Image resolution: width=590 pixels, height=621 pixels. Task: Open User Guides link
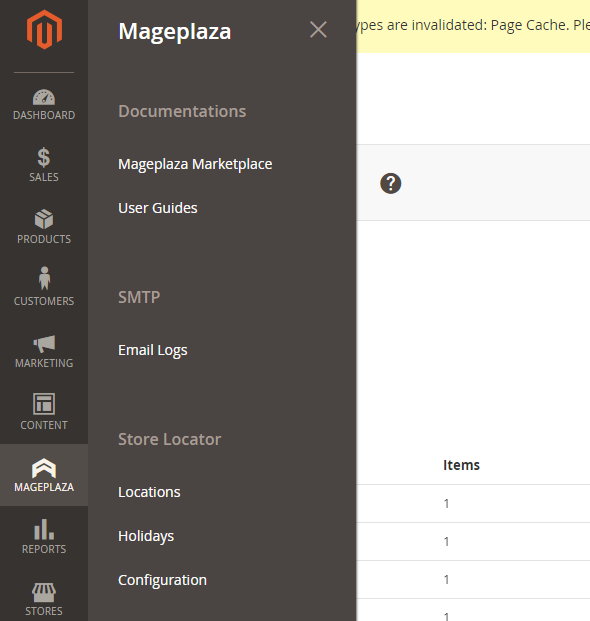click(x=158, y=208)
